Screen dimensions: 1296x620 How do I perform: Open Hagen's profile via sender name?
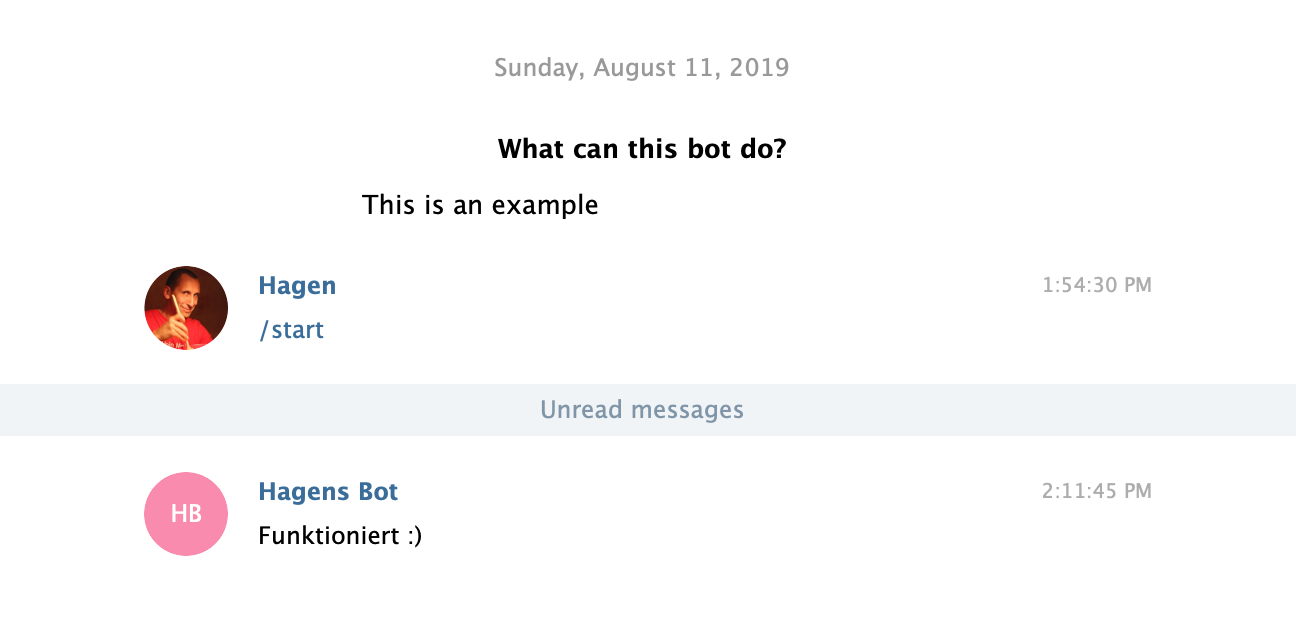(x=297, y=286)
